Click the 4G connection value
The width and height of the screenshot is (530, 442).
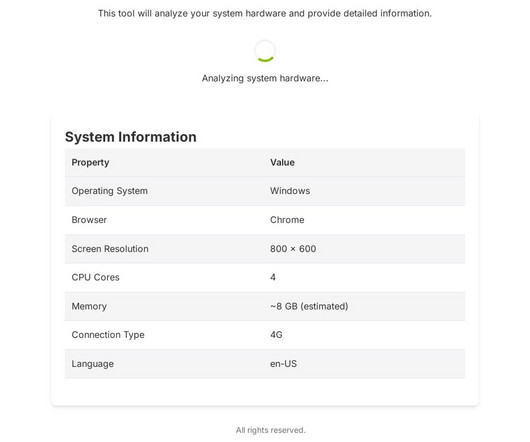[276, 335]
